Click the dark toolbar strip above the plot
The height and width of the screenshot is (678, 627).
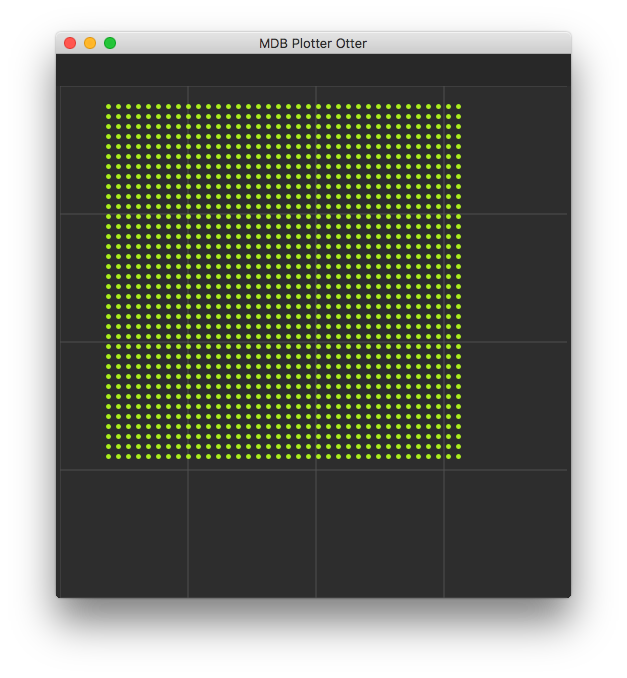click(x=313, y=69)
